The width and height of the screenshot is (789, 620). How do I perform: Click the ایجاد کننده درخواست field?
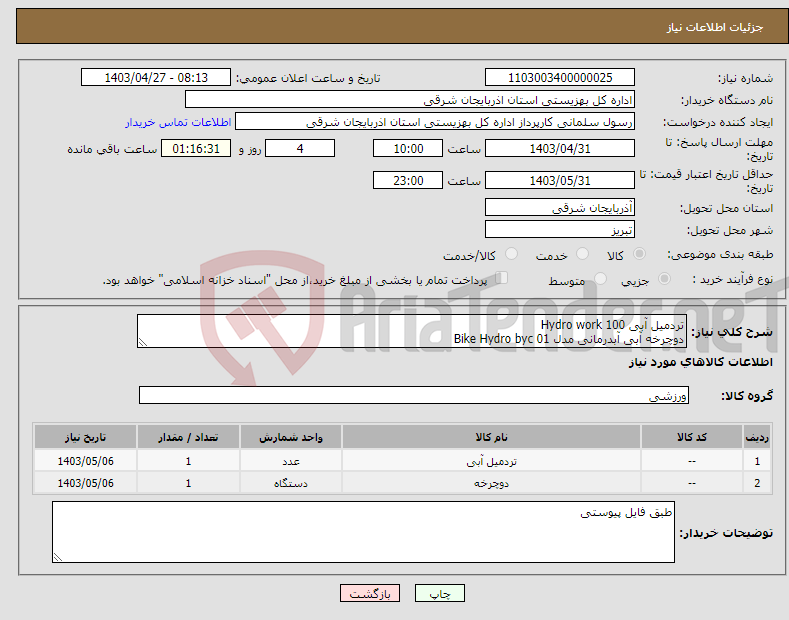click(435, 122)
